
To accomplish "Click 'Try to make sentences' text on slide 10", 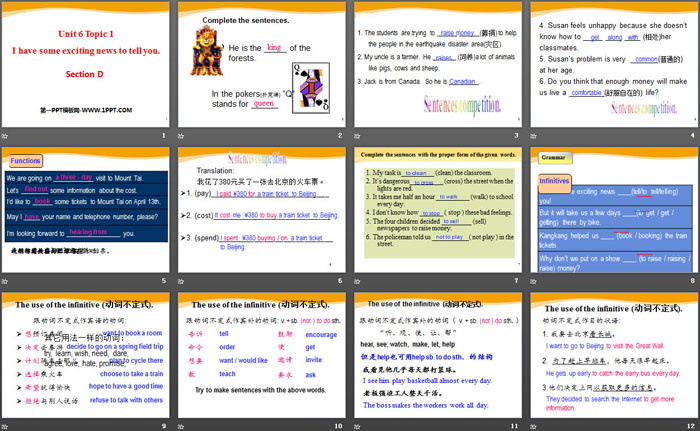I will point(260,390).
